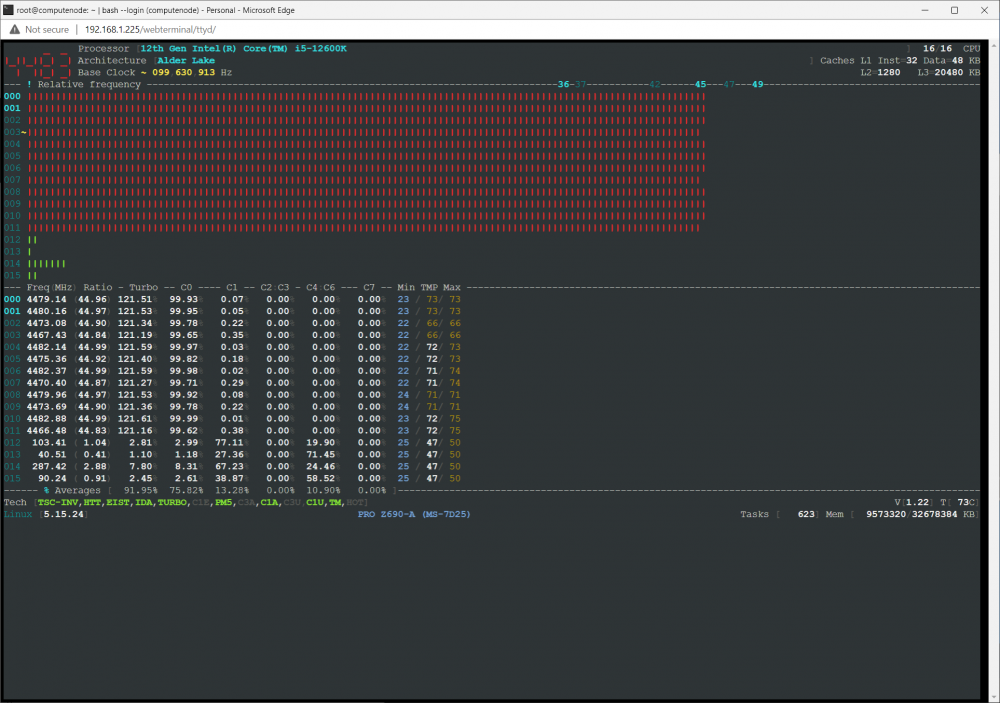Click the scrollbar up arrow
This screenshot has height=703, width=1000.
click(x=993, y=46)
